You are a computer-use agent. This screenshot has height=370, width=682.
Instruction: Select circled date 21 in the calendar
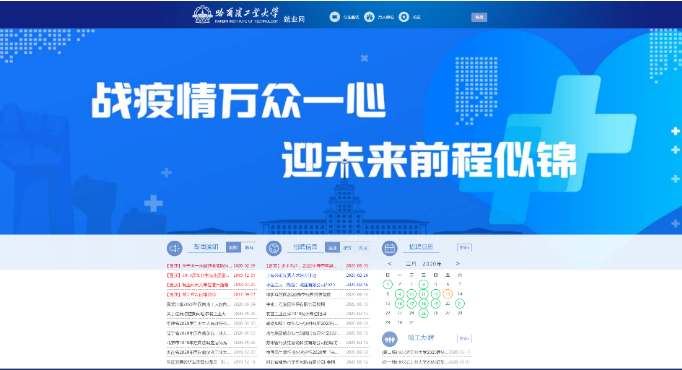click(460, 303)
